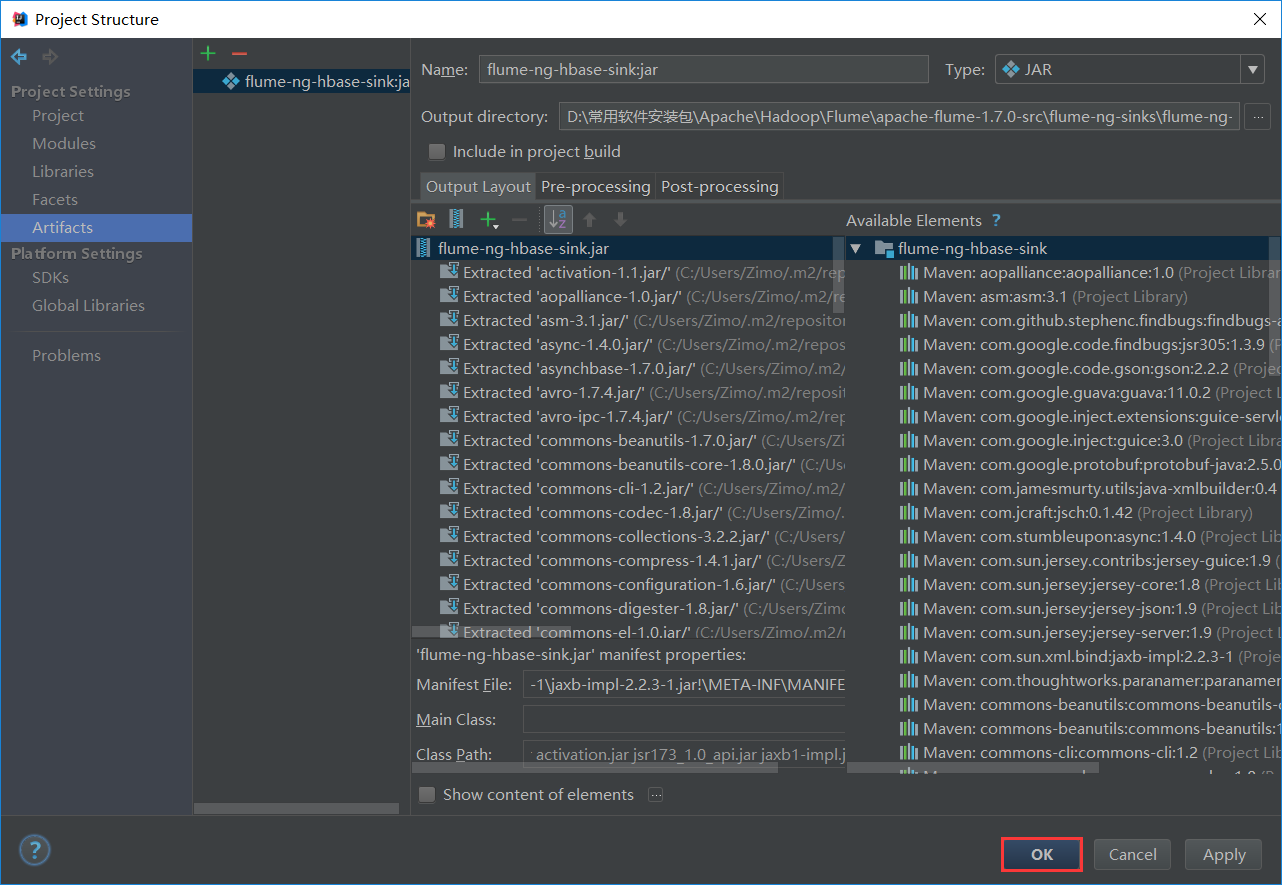Click the module folder icon of flume-ng-hbase-sink
Screen dimensions: 1282x885
click(883, 248)
